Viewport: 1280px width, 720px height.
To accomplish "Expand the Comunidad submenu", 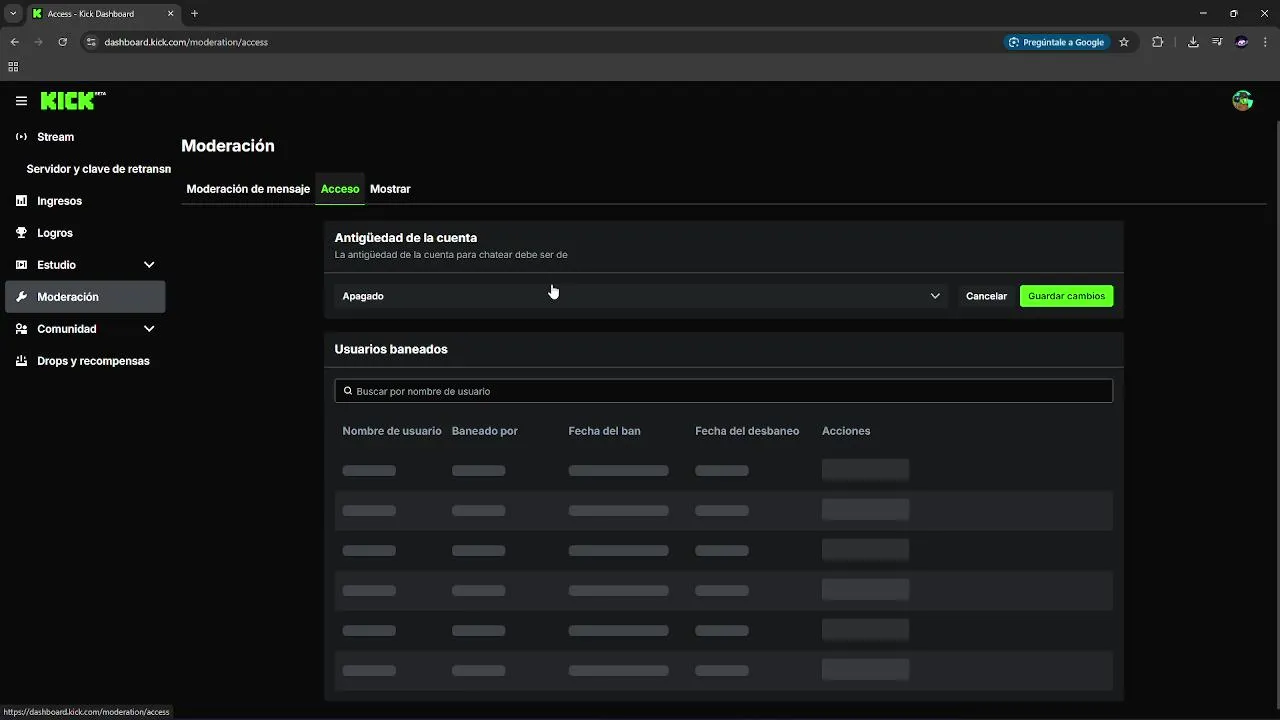I will coord(149,329).
